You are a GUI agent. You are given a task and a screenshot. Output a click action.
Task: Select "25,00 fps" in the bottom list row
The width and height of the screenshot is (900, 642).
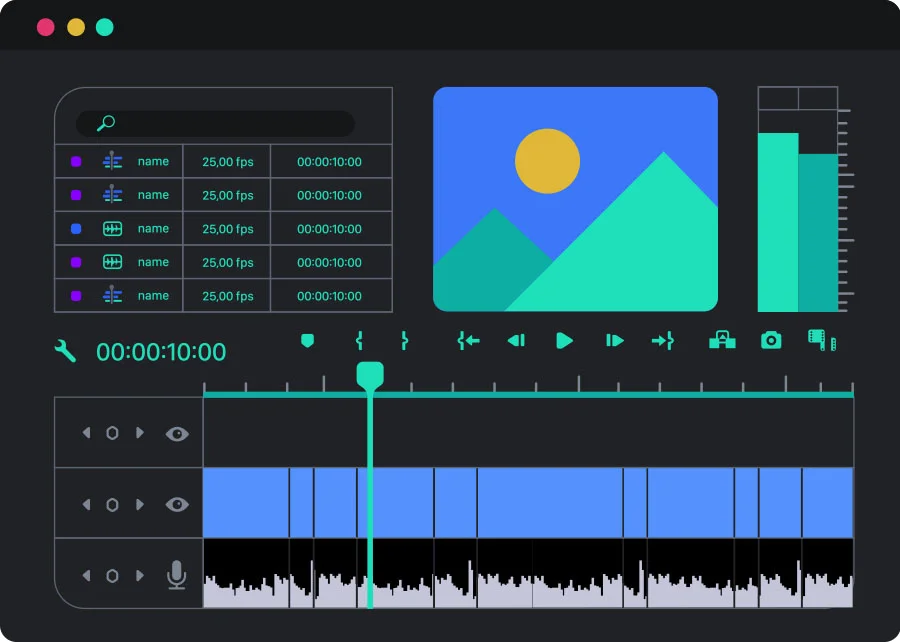coord(228,296)
